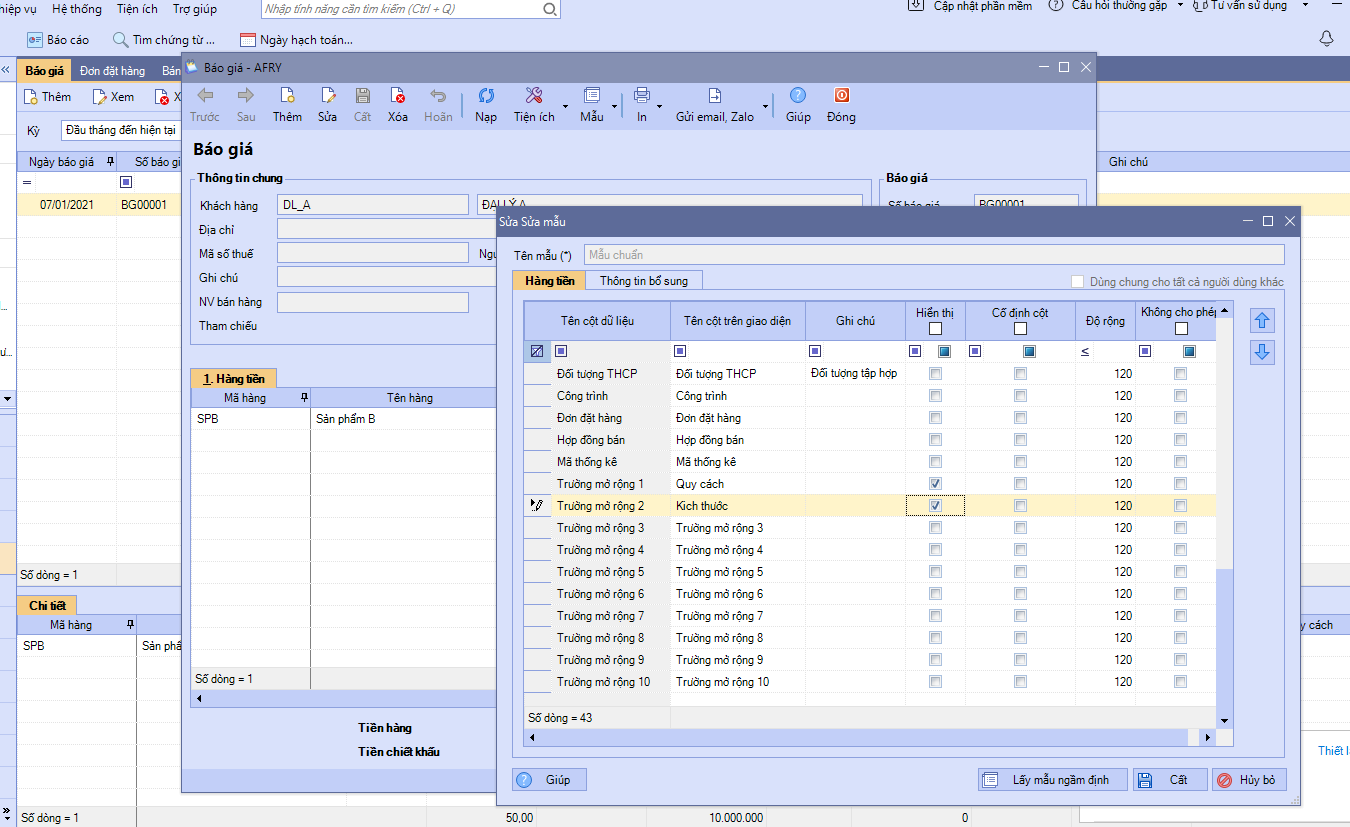Move row down with blue down arrow
The image size is (1350, 827).
coord(1263,352)
